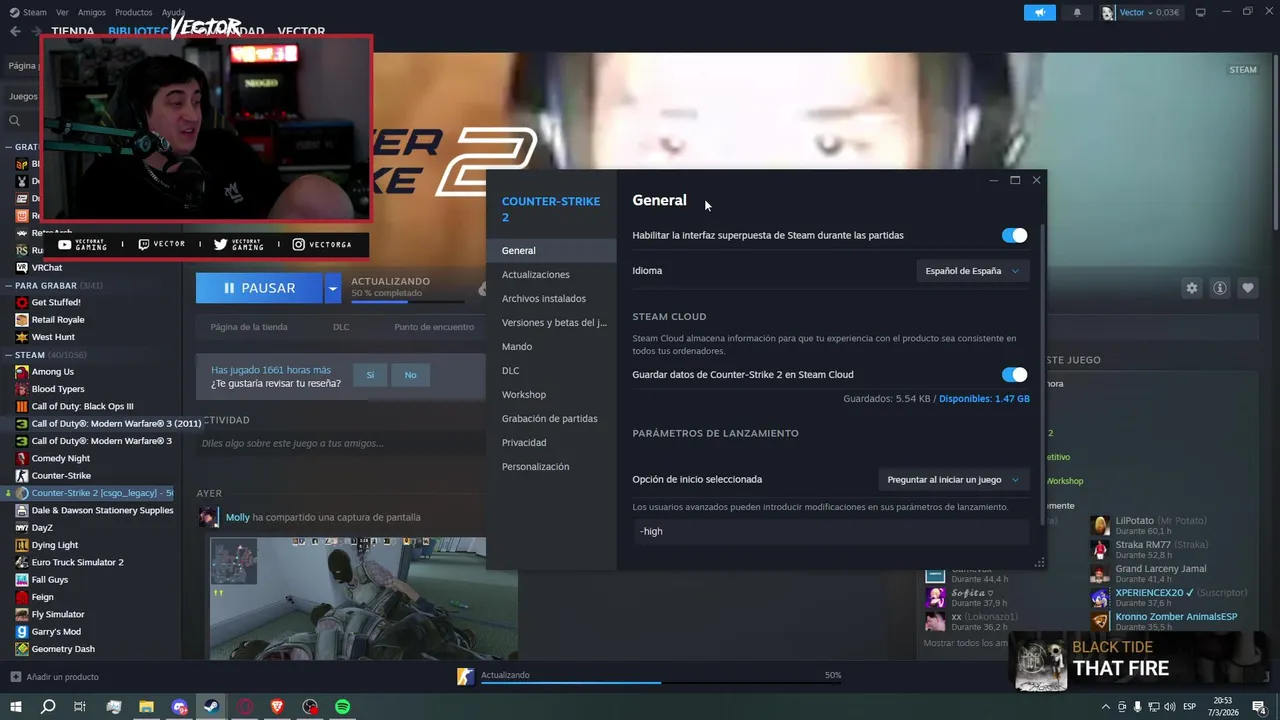Open game info circle icon
This screenshot has height=720, width=1280.
pos(1219,288)
